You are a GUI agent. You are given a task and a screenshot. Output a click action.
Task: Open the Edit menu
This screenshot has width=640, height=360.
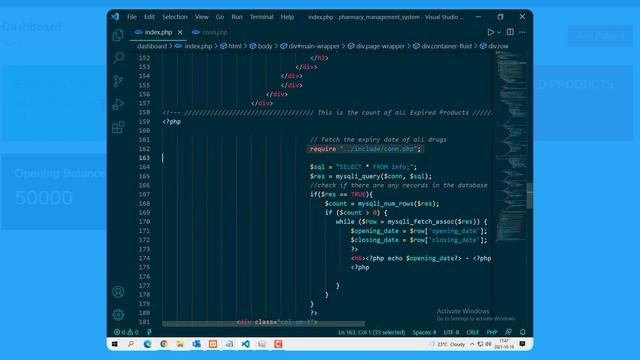[149, 17]
